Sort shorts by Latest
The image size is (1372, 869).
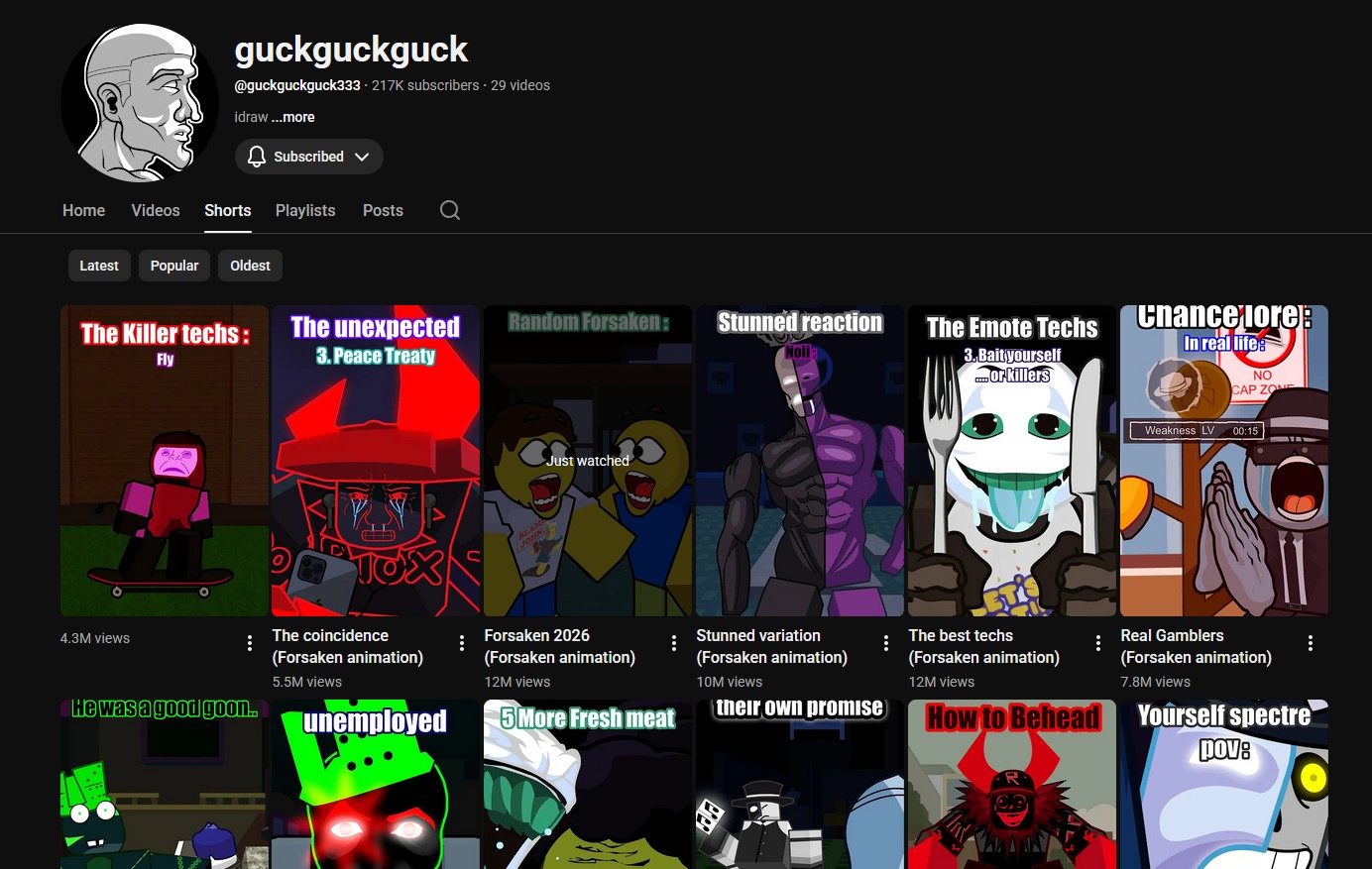(99, 266)
